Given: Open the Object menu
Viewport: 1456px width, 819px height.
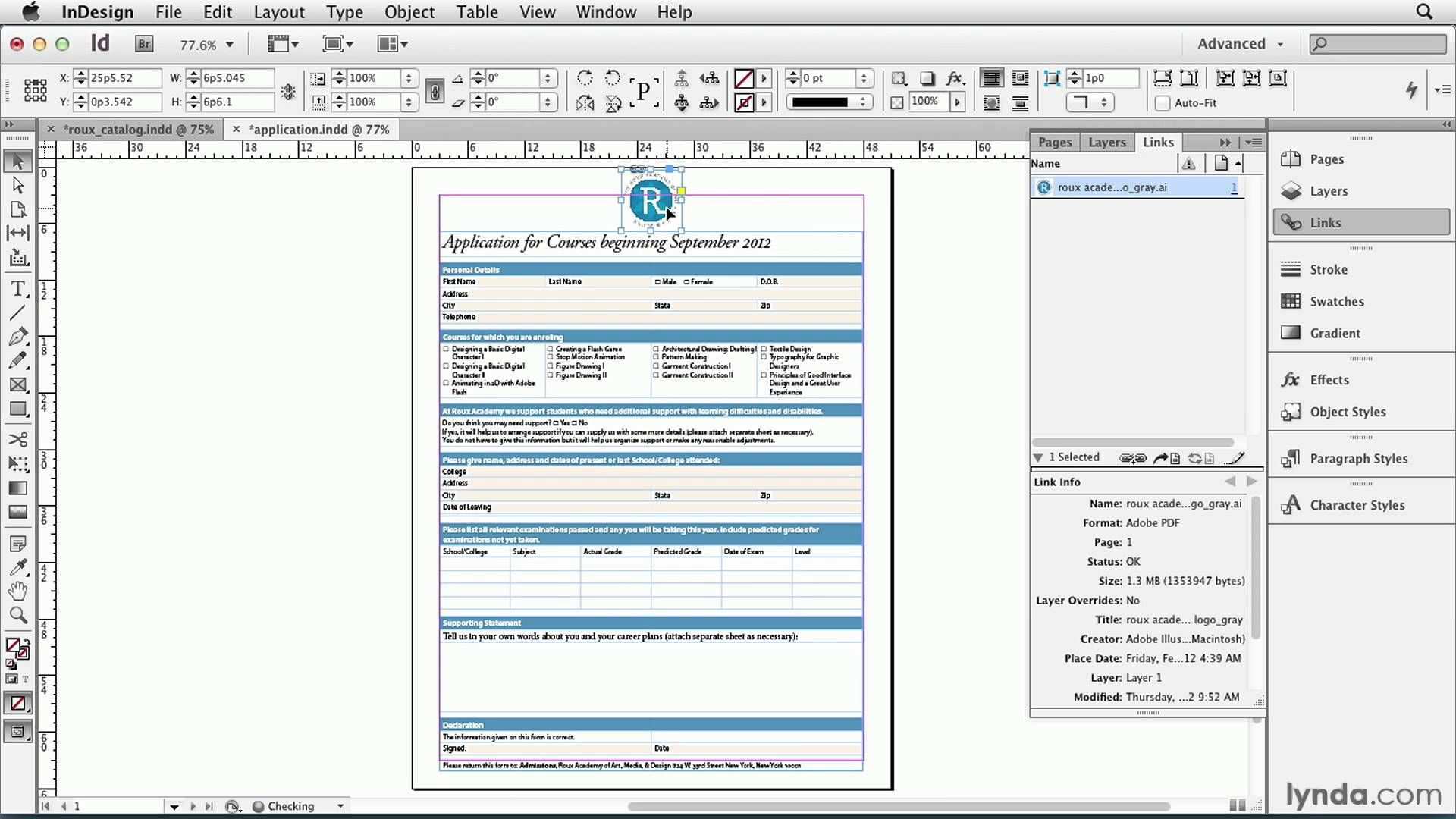Looking at the screenshot, I should pyautogui.click(x=410, y=11).
